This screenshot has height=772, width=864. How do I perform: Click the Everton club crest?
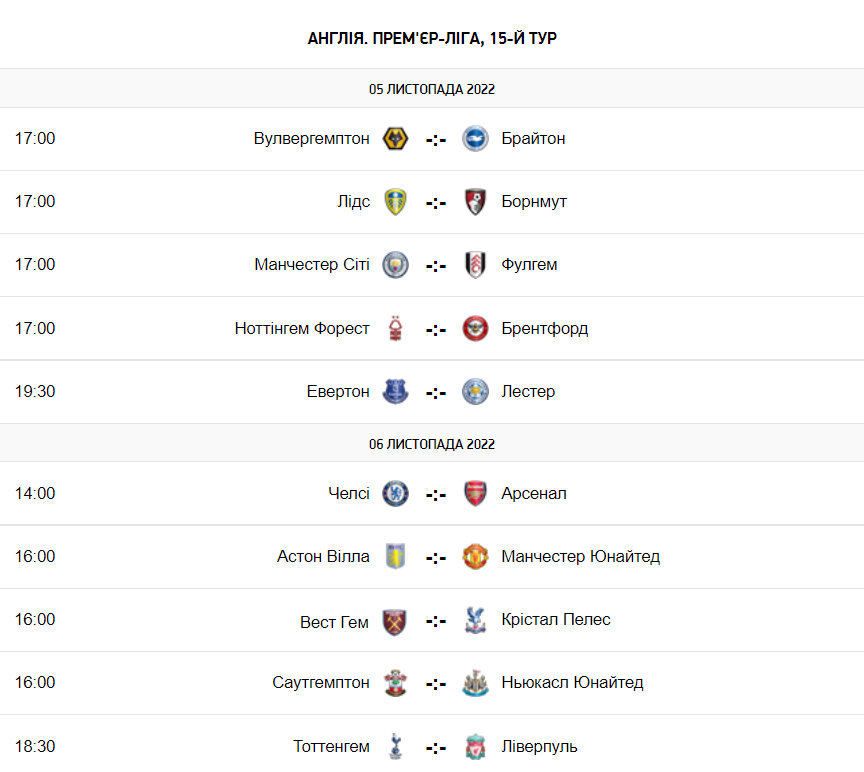click(396, 392)
